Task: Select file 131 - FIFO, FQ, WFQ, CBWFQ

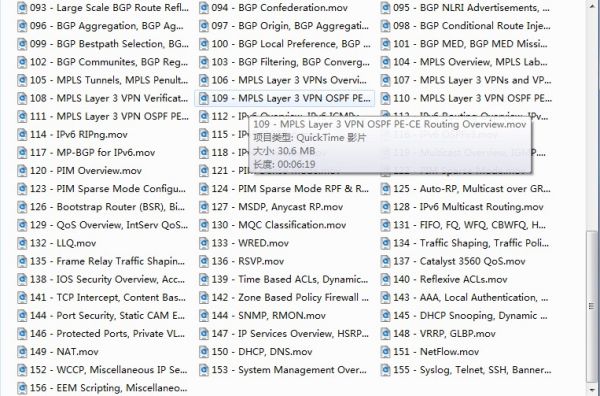Action: (463, 225)
